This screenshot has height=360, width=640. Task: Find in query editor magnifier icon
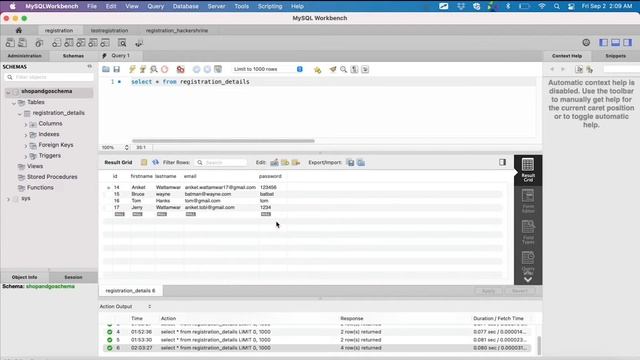tap(344, 69)
